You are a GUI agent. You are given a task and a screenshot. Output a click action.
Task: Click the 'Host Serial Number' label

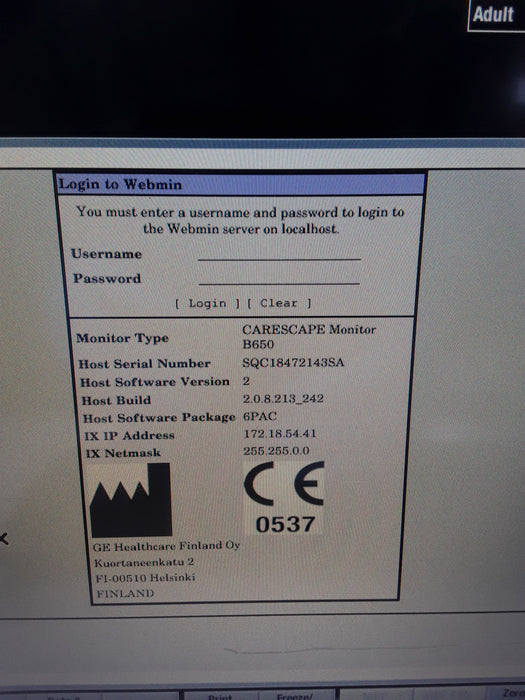pyautogui.click(x=144, y=364)
